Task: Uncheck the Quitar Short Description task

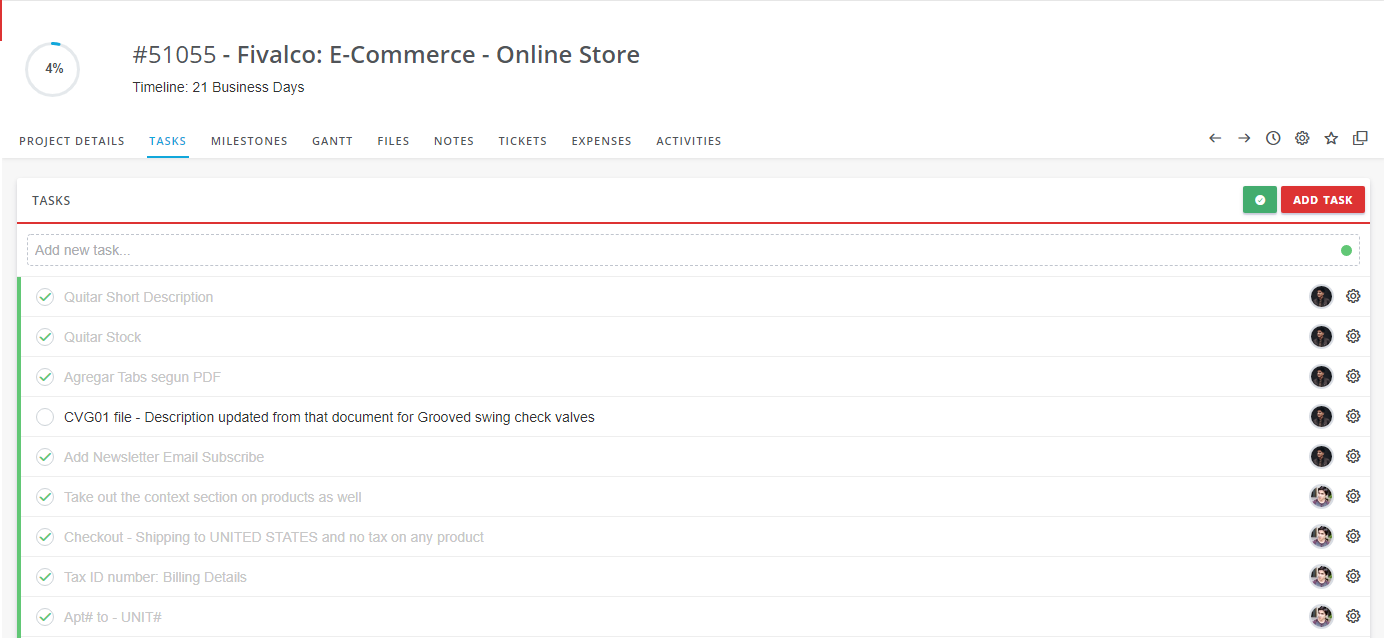Action: (x=45, y=297)
